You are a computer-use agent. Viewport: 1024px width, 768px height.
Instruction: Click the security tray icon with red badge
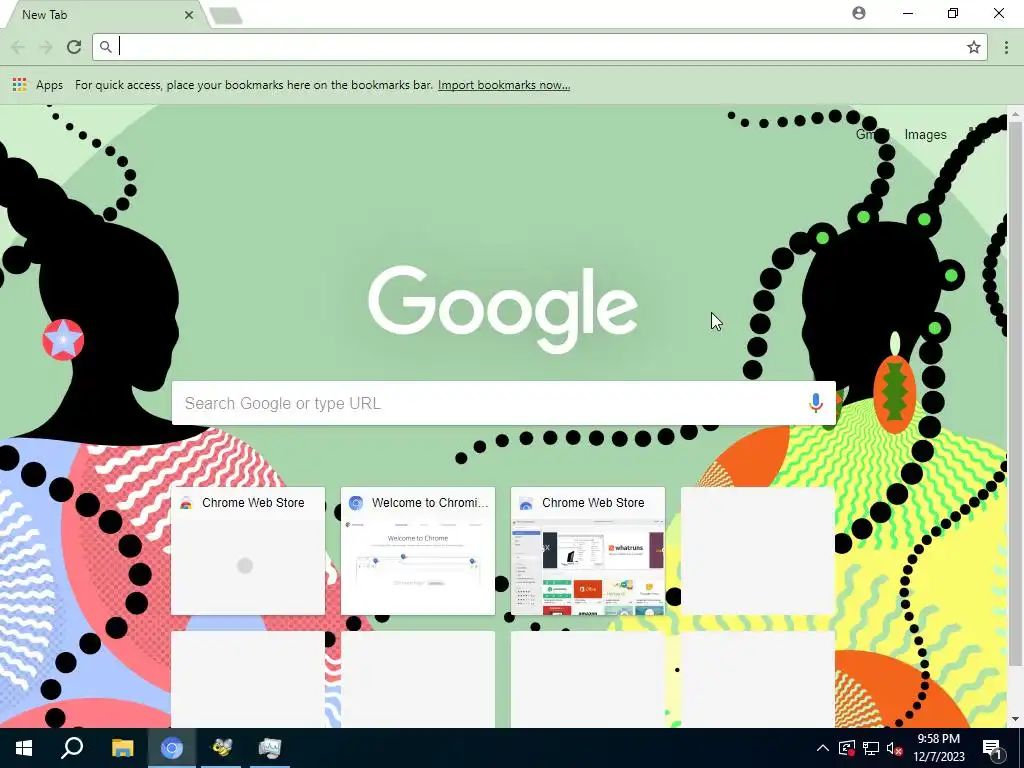[847, 748]
